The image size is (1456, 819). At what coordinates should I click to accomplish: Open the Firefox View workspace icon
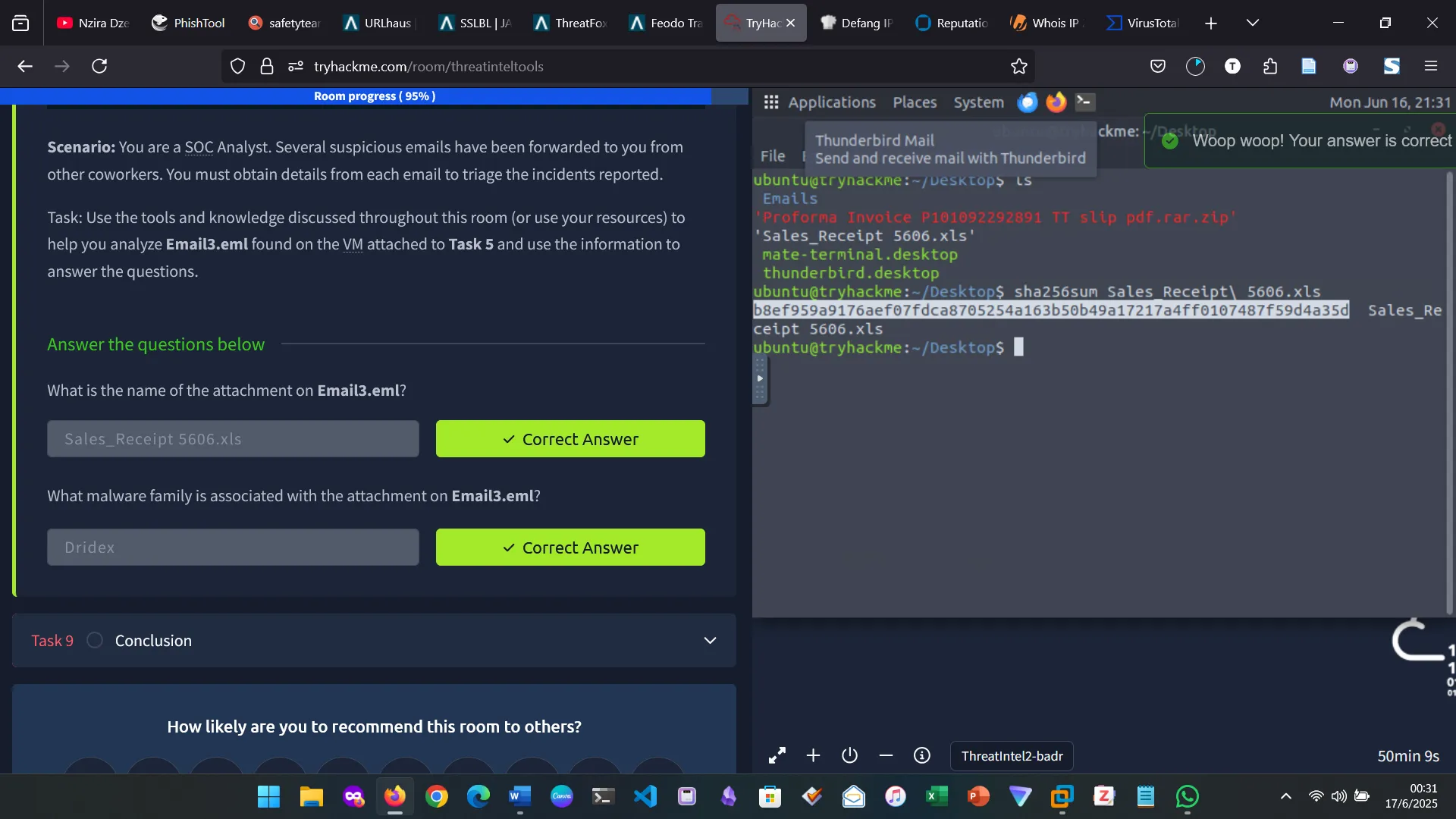(x=20, y=23)
